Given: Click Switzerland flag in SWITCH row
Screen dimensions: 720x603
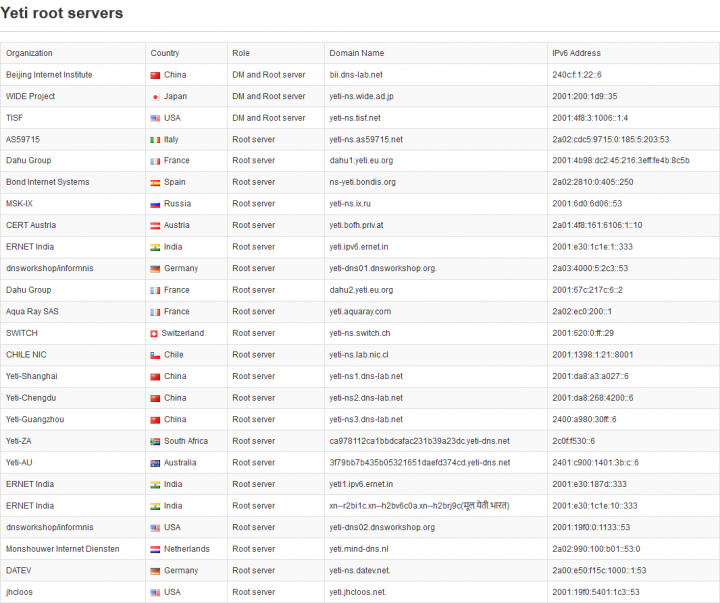Looking at the screenshot, I should point(154,334).
